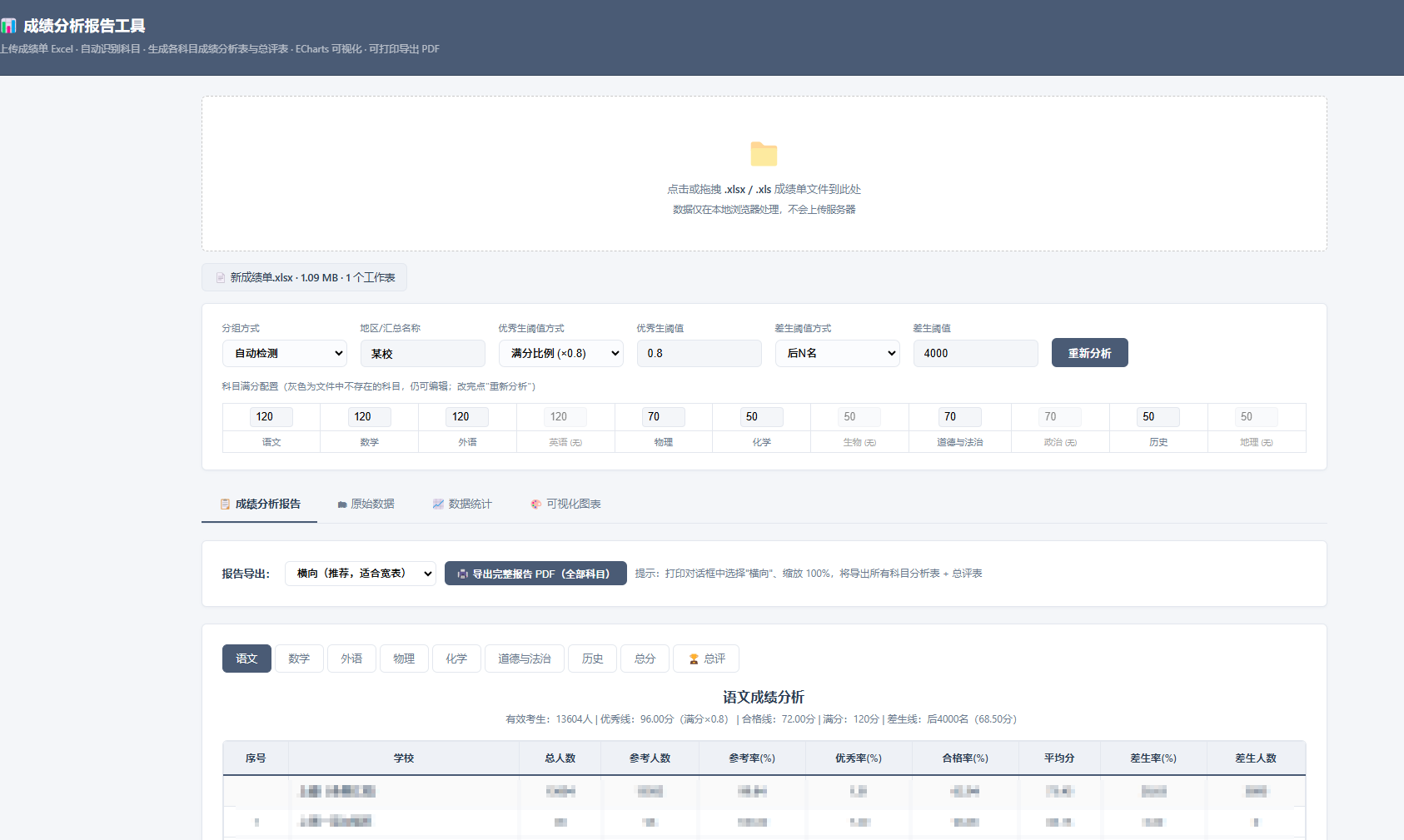
Task: Click the 序号 column header
Action: tap(256, 758)
